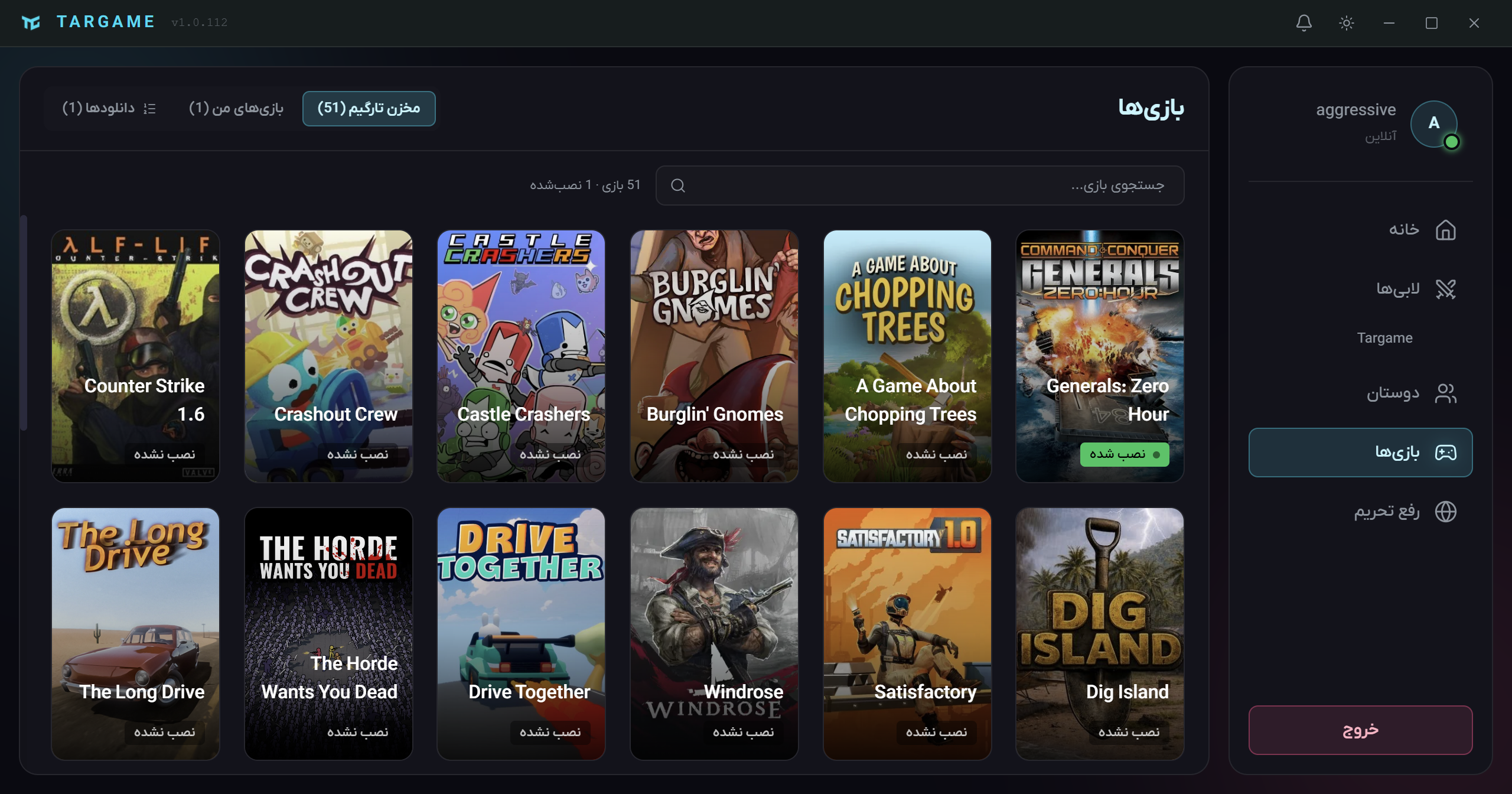The height and width of the screenshot is (794, 1512).
Task: Open the Windrose game card
Action: [714, 634]
